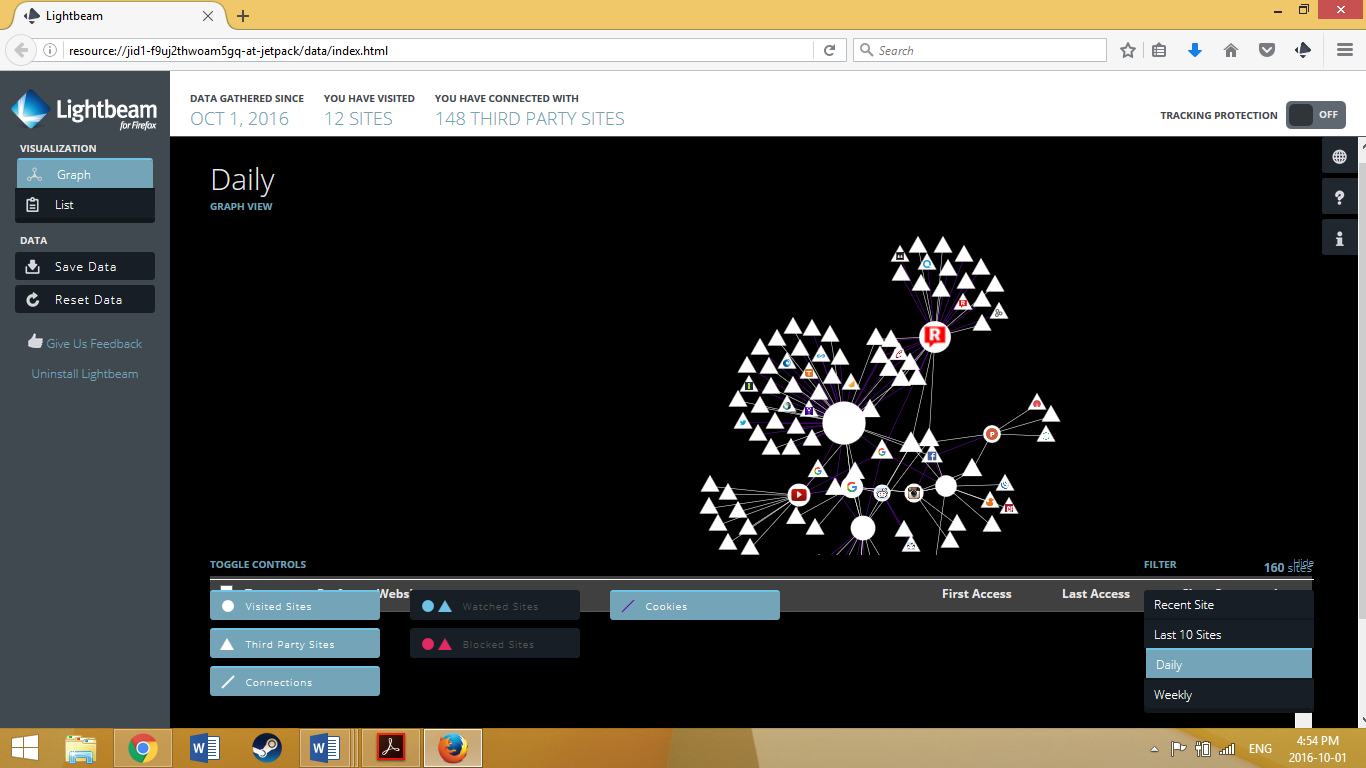
Task: Click the "12 SITES" visited count
Action: (358, 119)
